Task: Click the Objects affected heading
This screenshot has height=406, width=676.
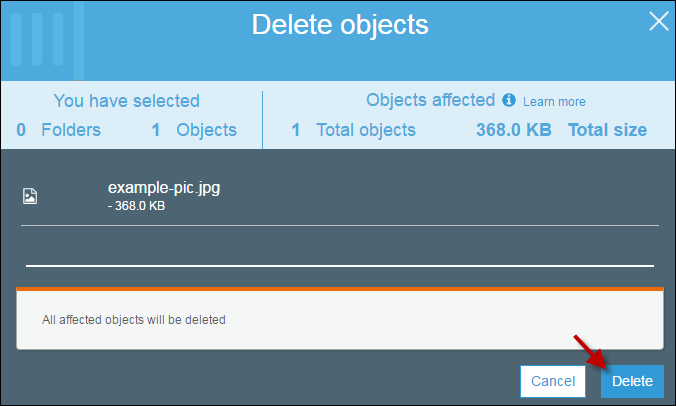Action: [430, 100]
